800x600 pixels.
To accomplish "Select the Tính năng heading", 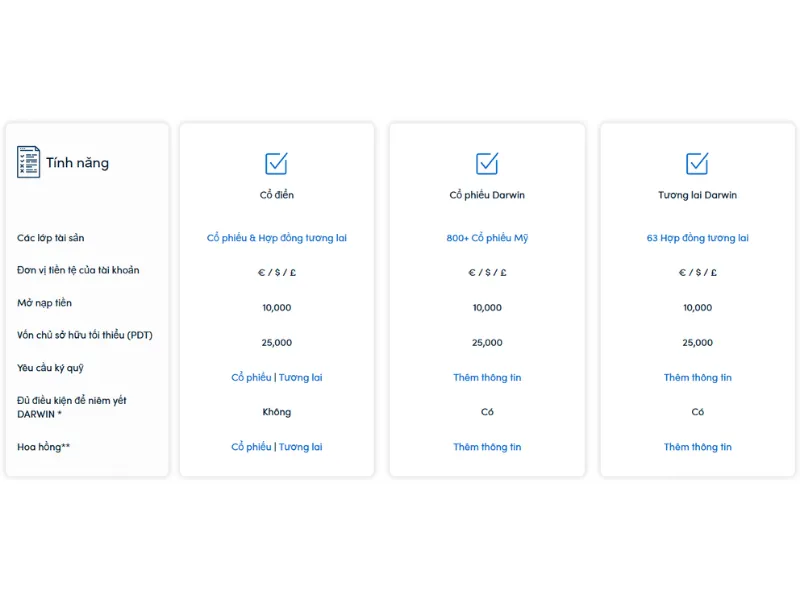I will [x=78, y=163].
